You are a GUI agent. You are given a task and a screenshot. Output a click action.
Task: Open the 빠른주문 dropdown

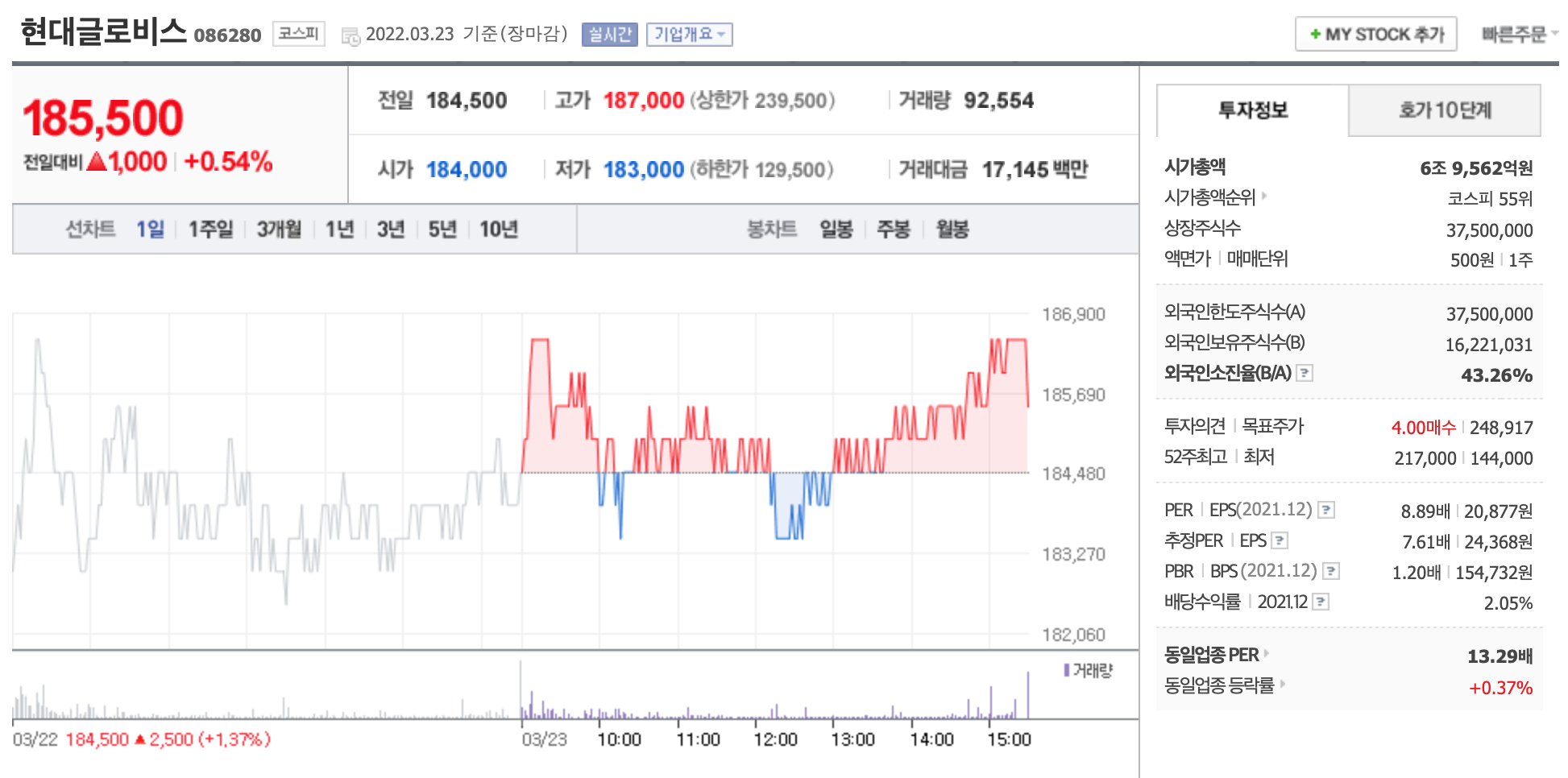tap(1520, 34)
